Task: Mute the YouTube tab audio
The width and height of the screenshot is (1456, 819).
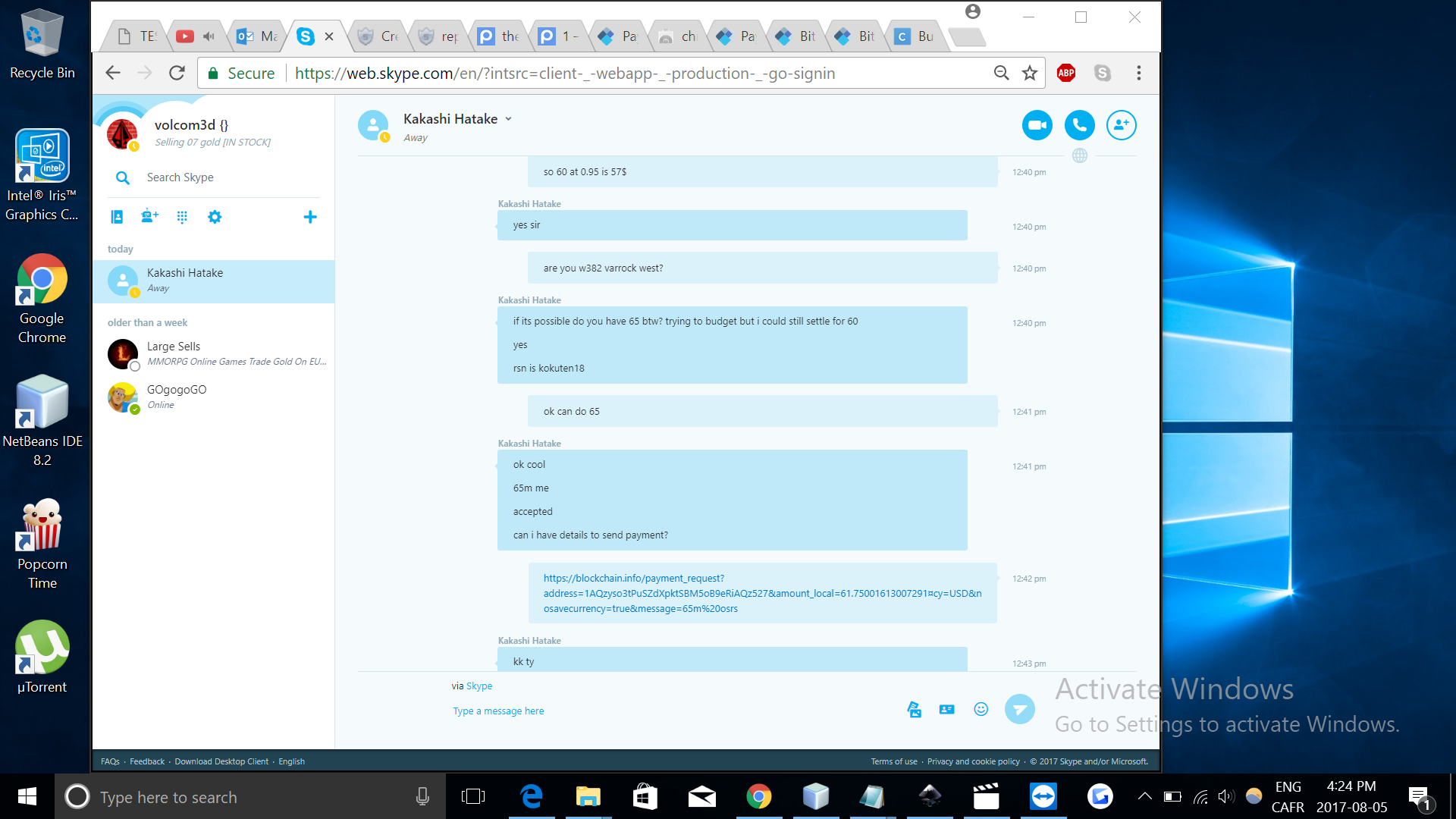Action: click(209, 36)
